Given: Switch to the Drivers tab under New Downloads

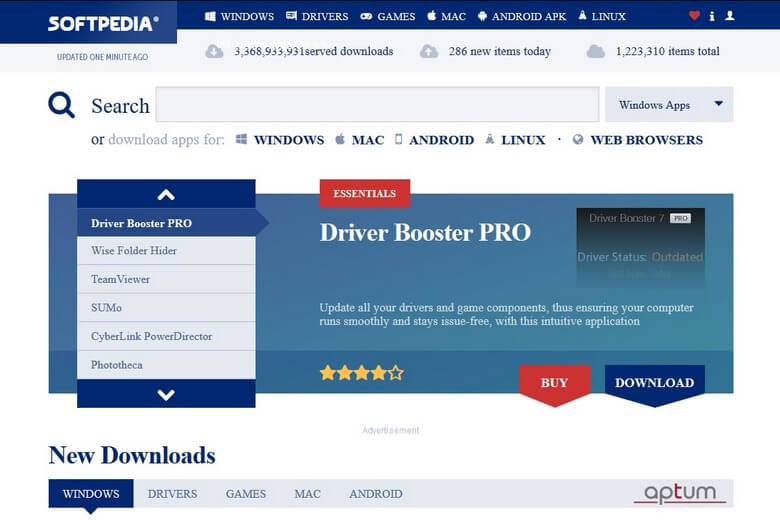Looking at the screenshot, I should tap(172, 494).
